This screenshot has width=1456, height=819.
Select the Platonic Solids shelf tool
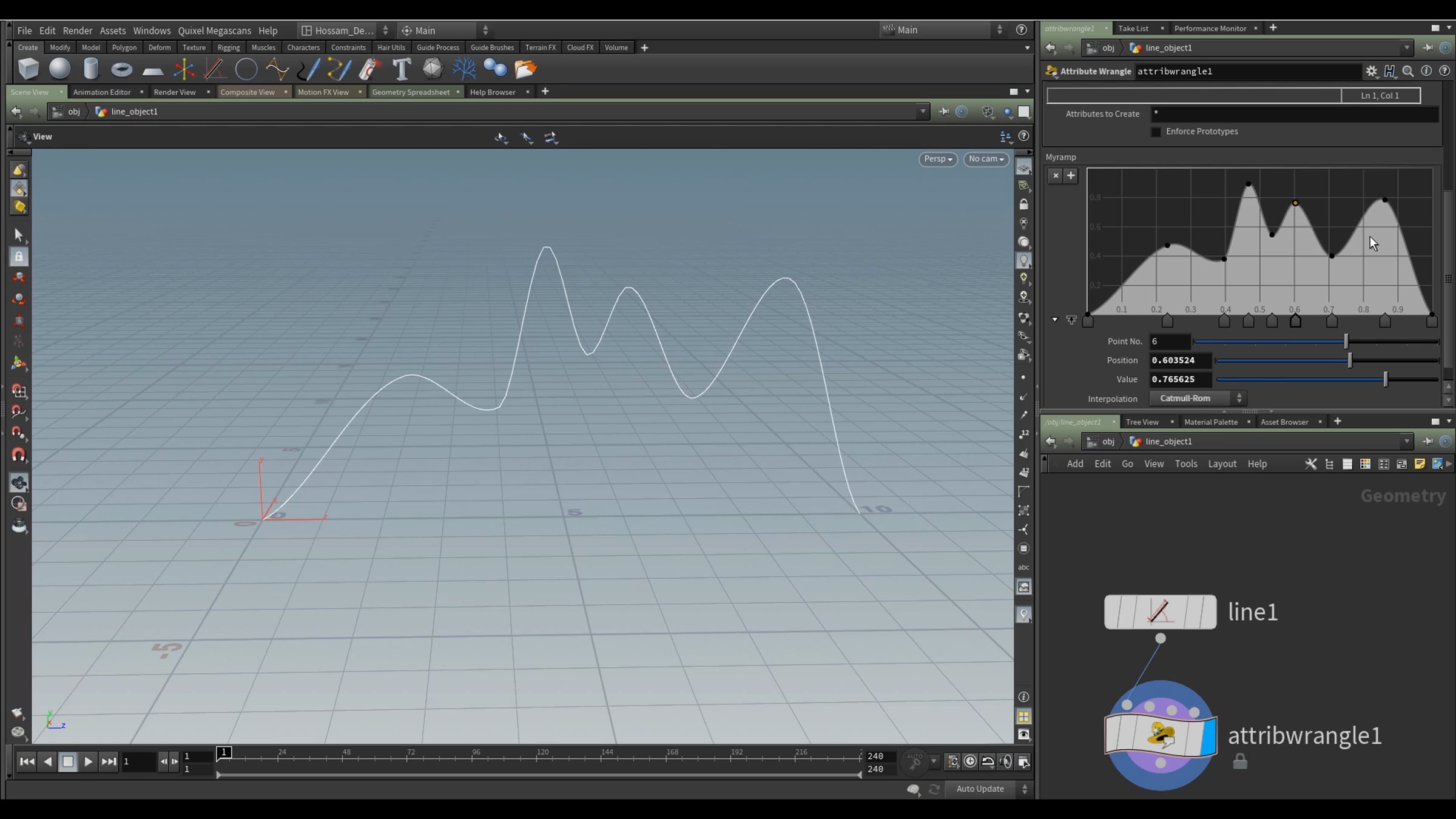click(432, 69)
